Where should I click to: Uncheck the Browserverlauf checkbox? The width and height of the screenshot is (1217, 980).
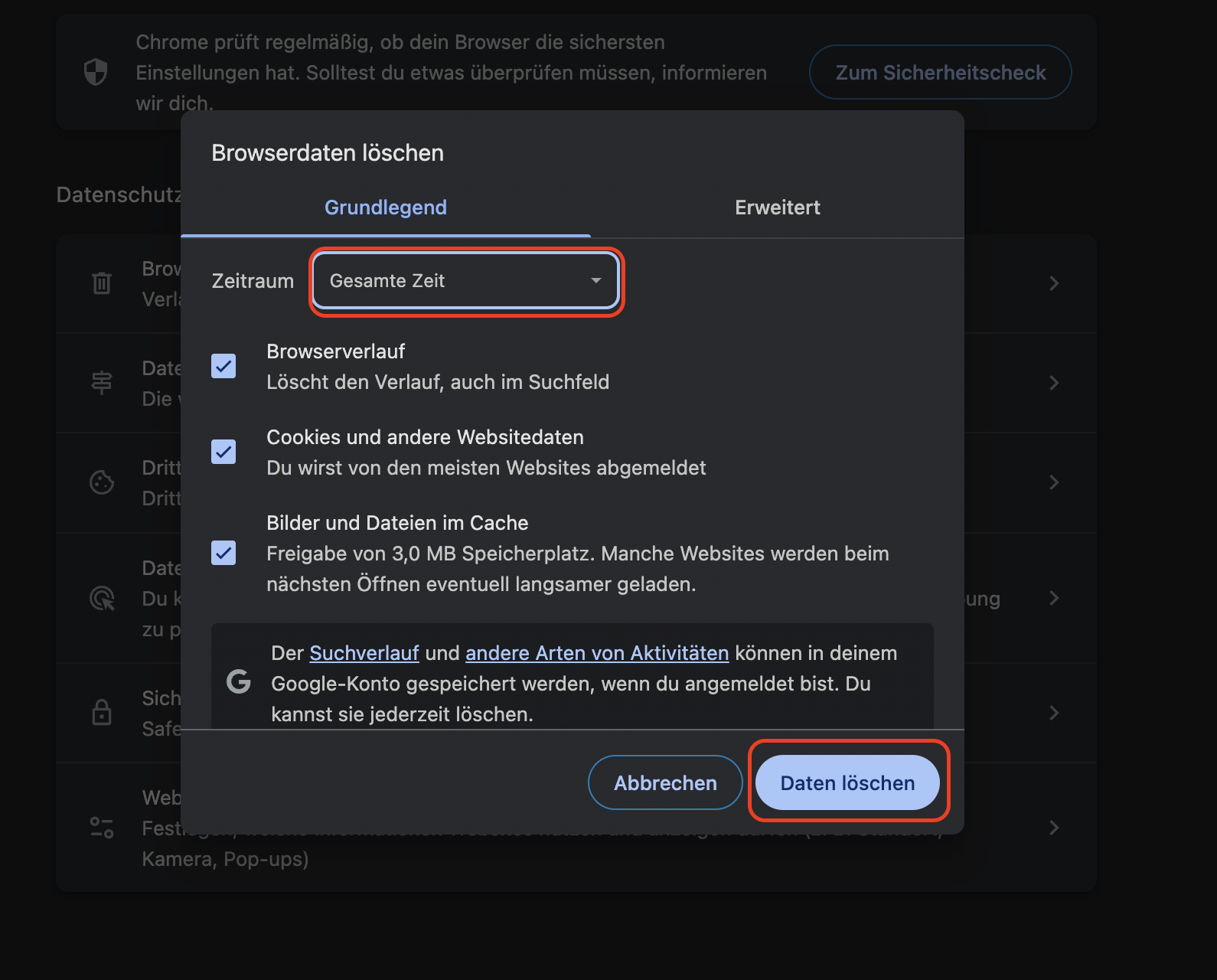coord(223,367)
